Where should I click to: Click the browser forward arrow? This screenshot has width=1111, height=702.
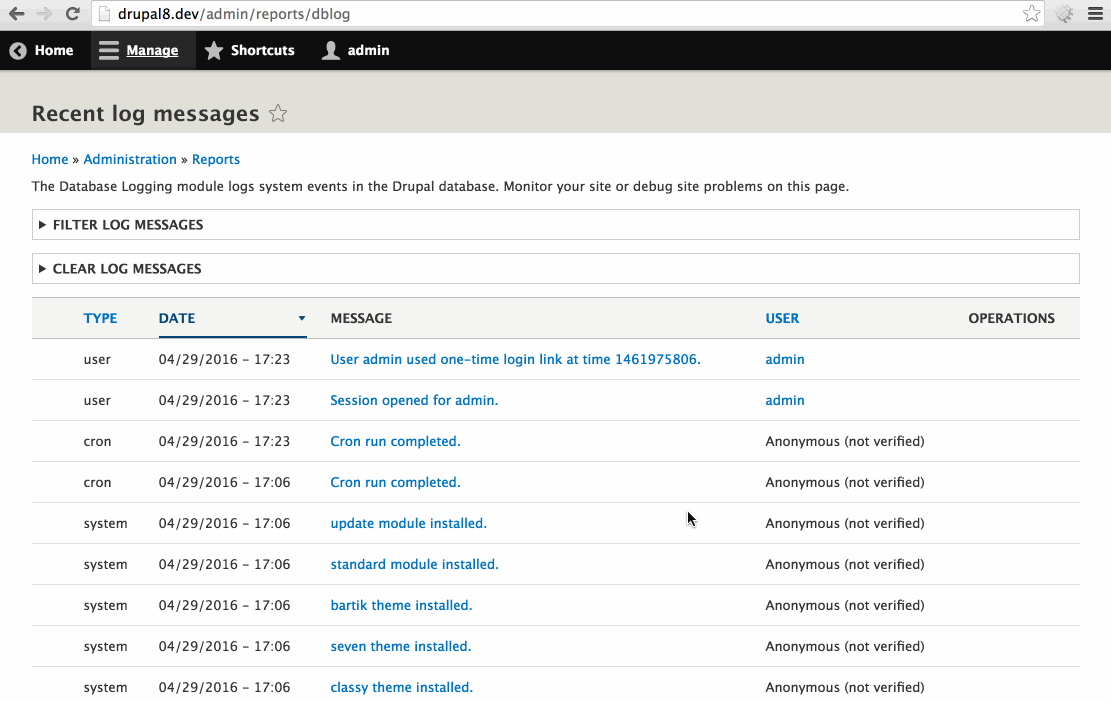44,14
